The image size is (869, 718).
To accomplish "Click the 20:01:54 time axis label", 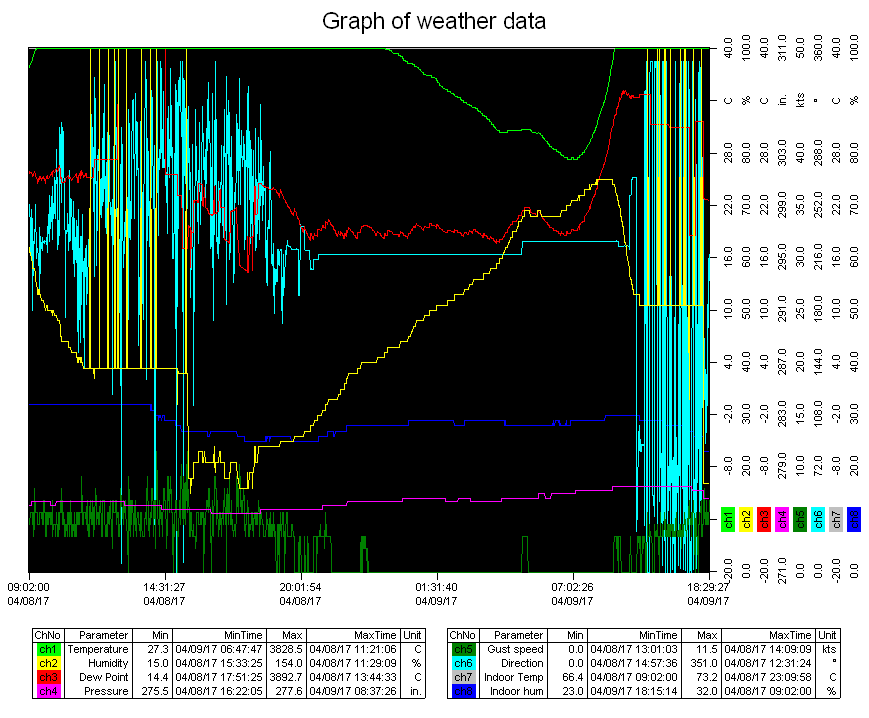I will pos(299,588).
